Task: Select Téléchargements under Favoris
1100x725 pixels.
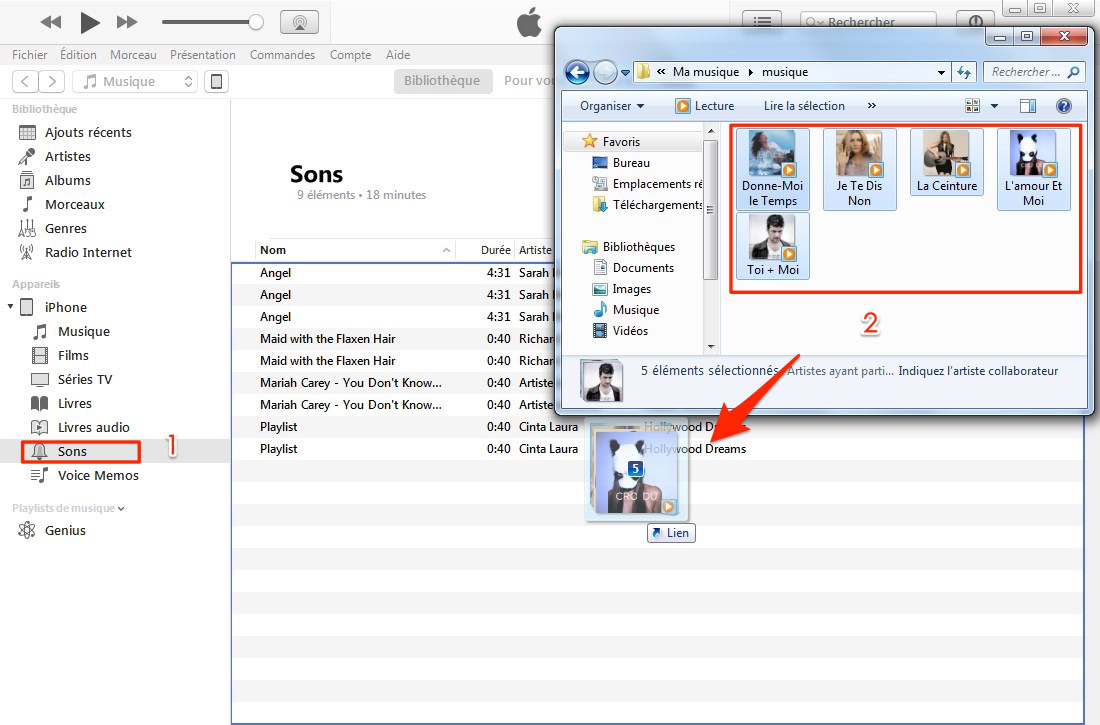Action: point(647,205)
